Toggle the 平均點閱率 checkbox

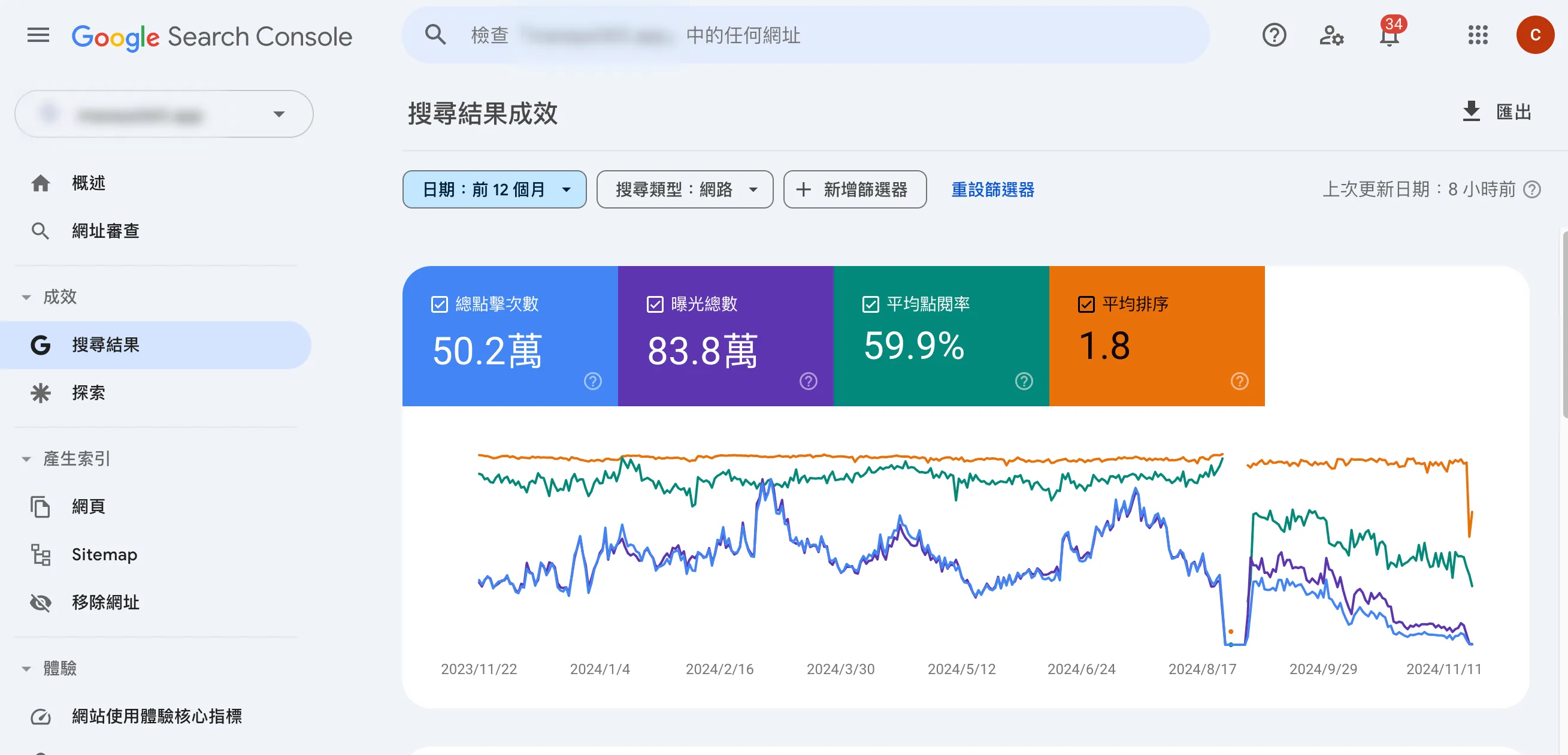[870, 304]
